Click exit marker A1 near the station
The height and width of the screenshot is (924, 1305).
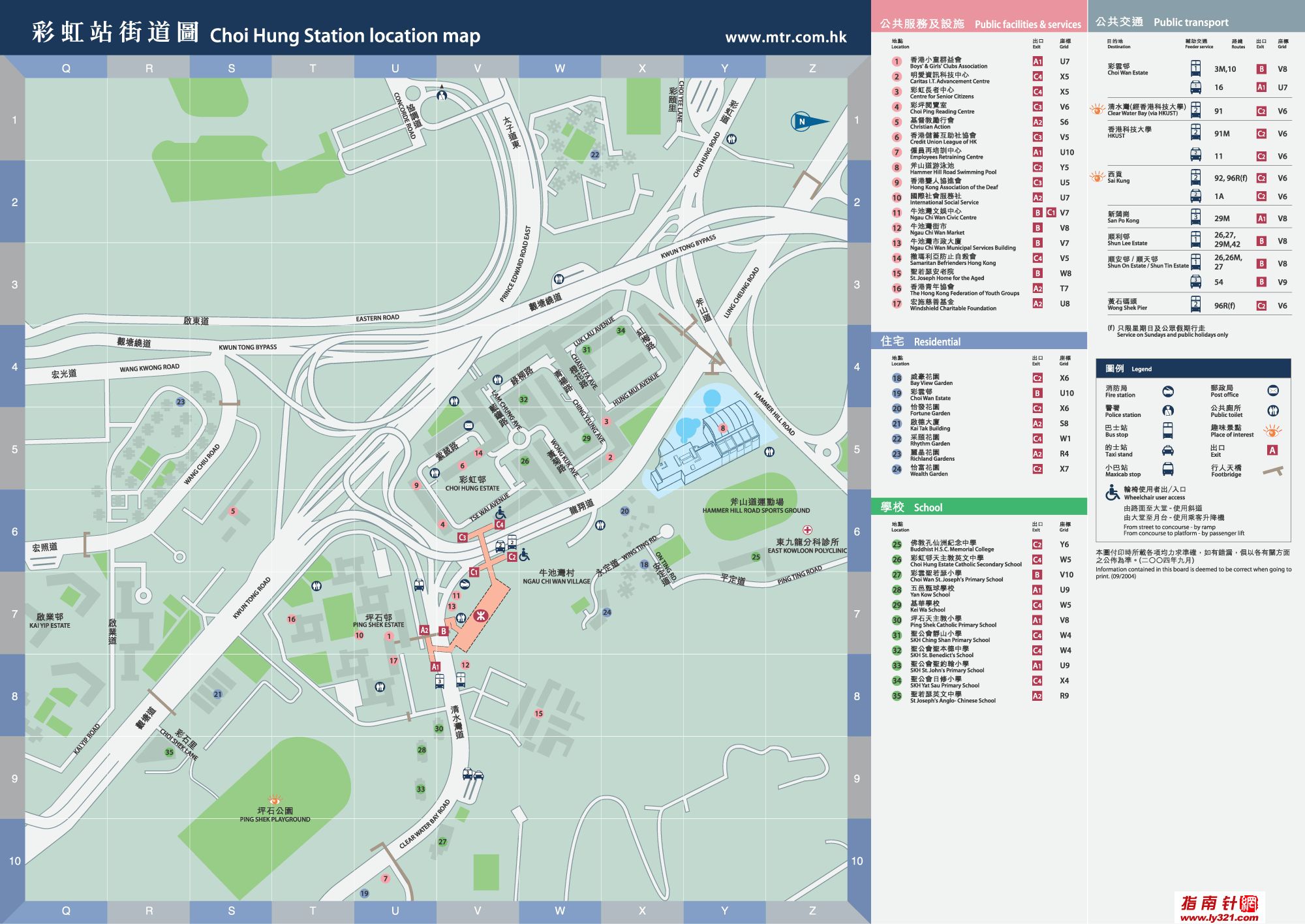click(435, 666)
